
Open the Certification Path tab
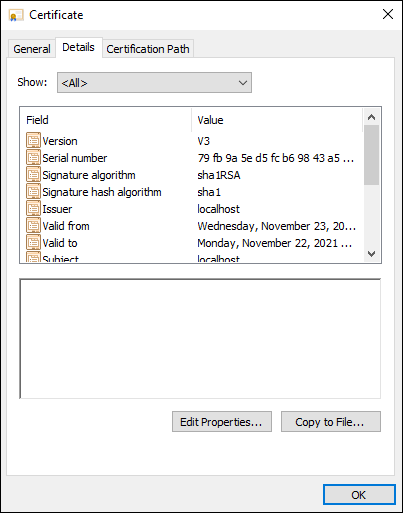point(148,49)
